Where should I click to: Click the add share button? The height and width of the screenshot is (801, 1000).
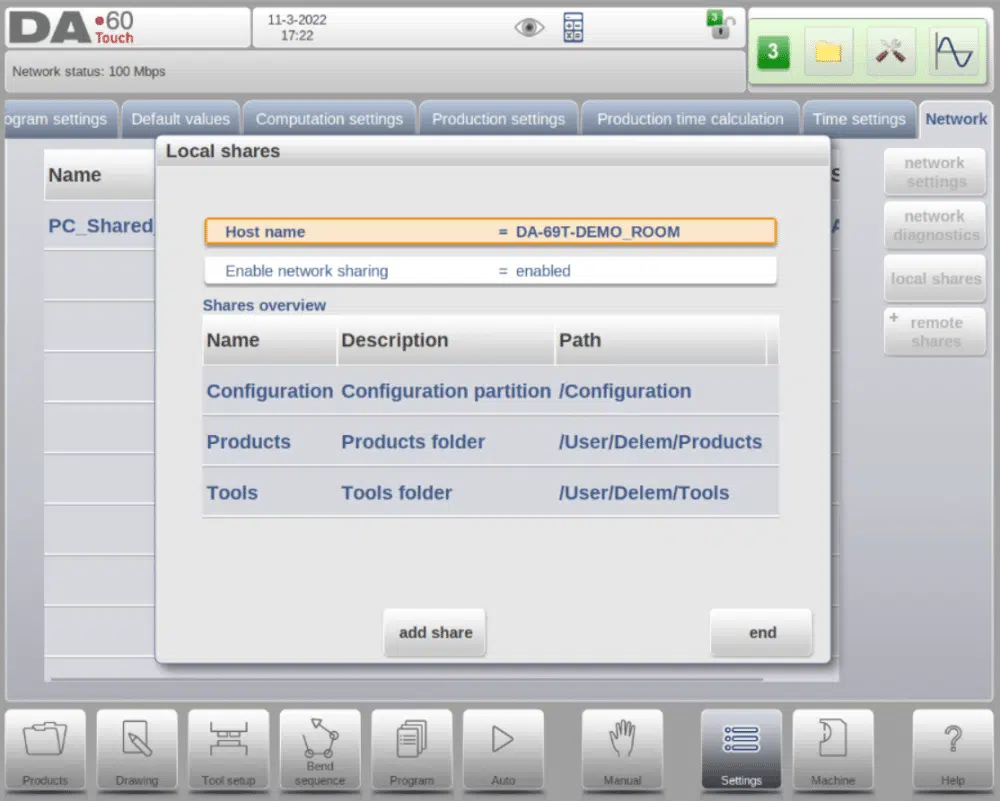(436, 633)
